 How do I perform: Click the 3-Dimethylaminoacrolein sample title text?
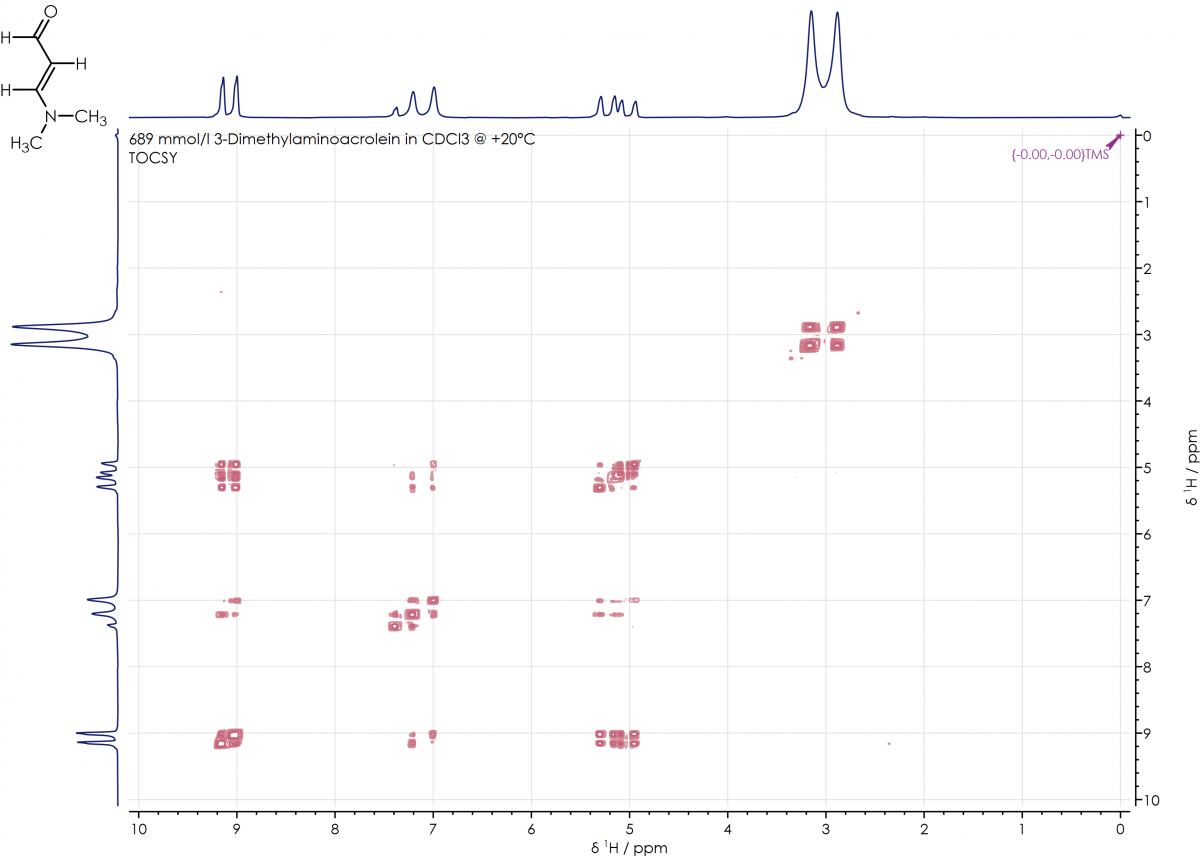pos(332,139)
